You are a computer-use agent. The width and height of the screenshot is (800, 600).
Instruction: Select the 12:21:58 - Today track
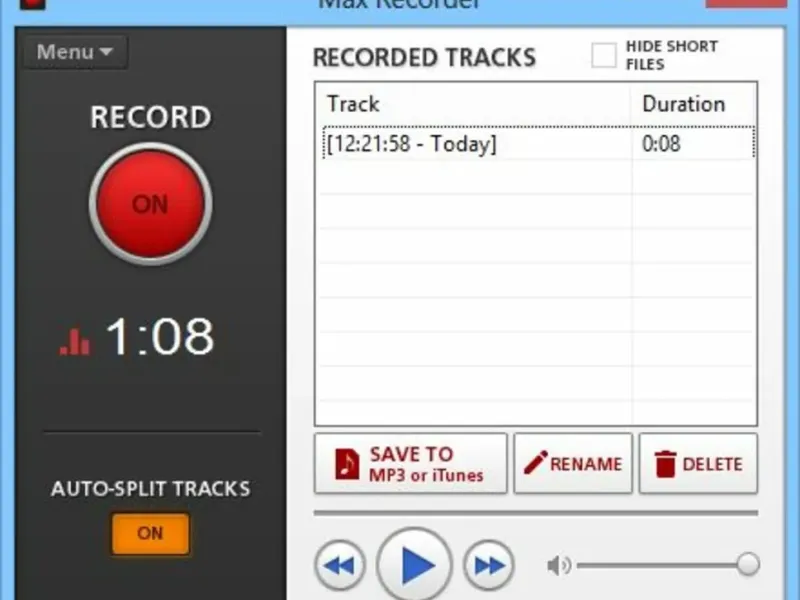[x=539, y=143]
